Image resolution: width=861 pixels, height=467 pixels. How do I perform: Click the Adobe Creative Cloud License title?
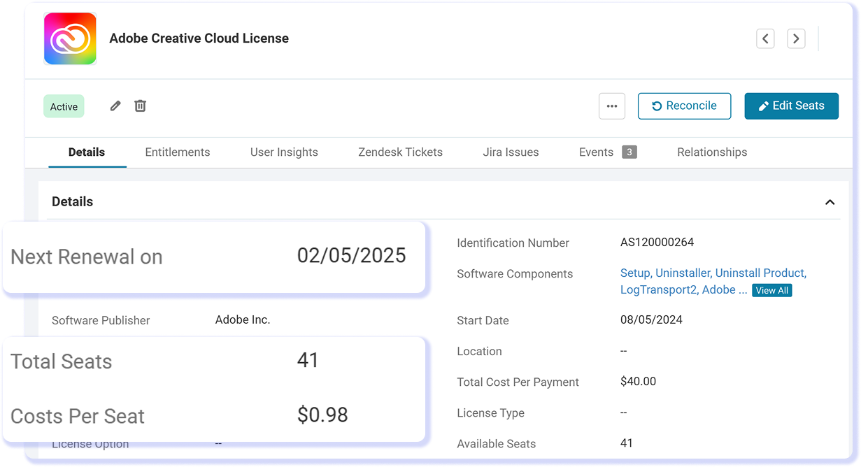199,38
